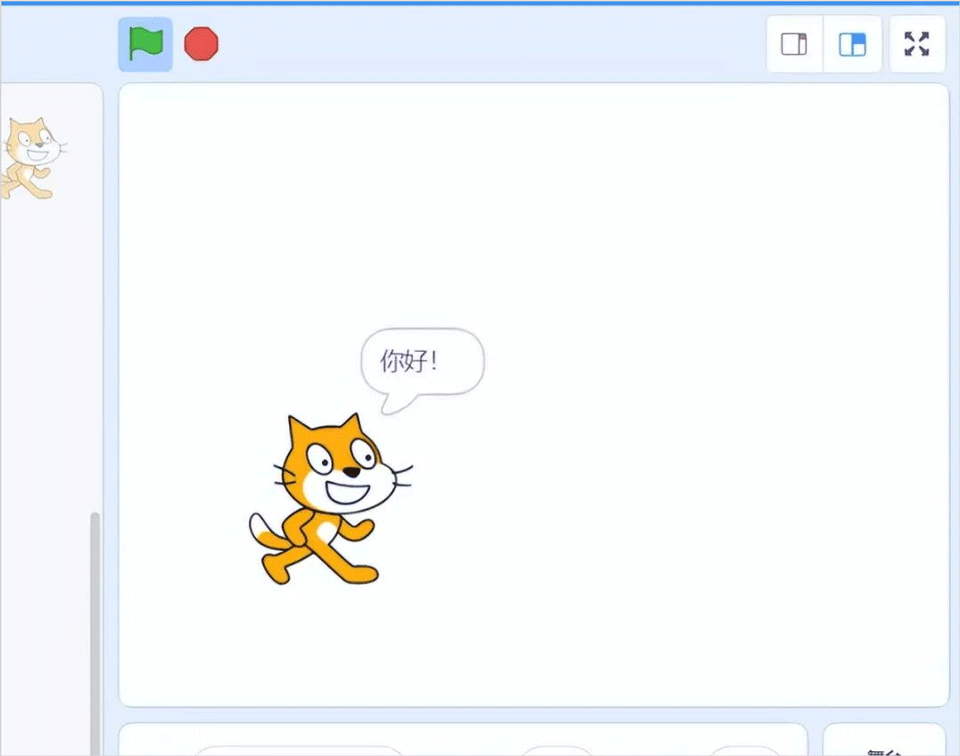Click the orange cat sprite on stage
Image resolution: width=960 pixels, height=756 pixels.
pyautogui.click(x=328, y=500)
